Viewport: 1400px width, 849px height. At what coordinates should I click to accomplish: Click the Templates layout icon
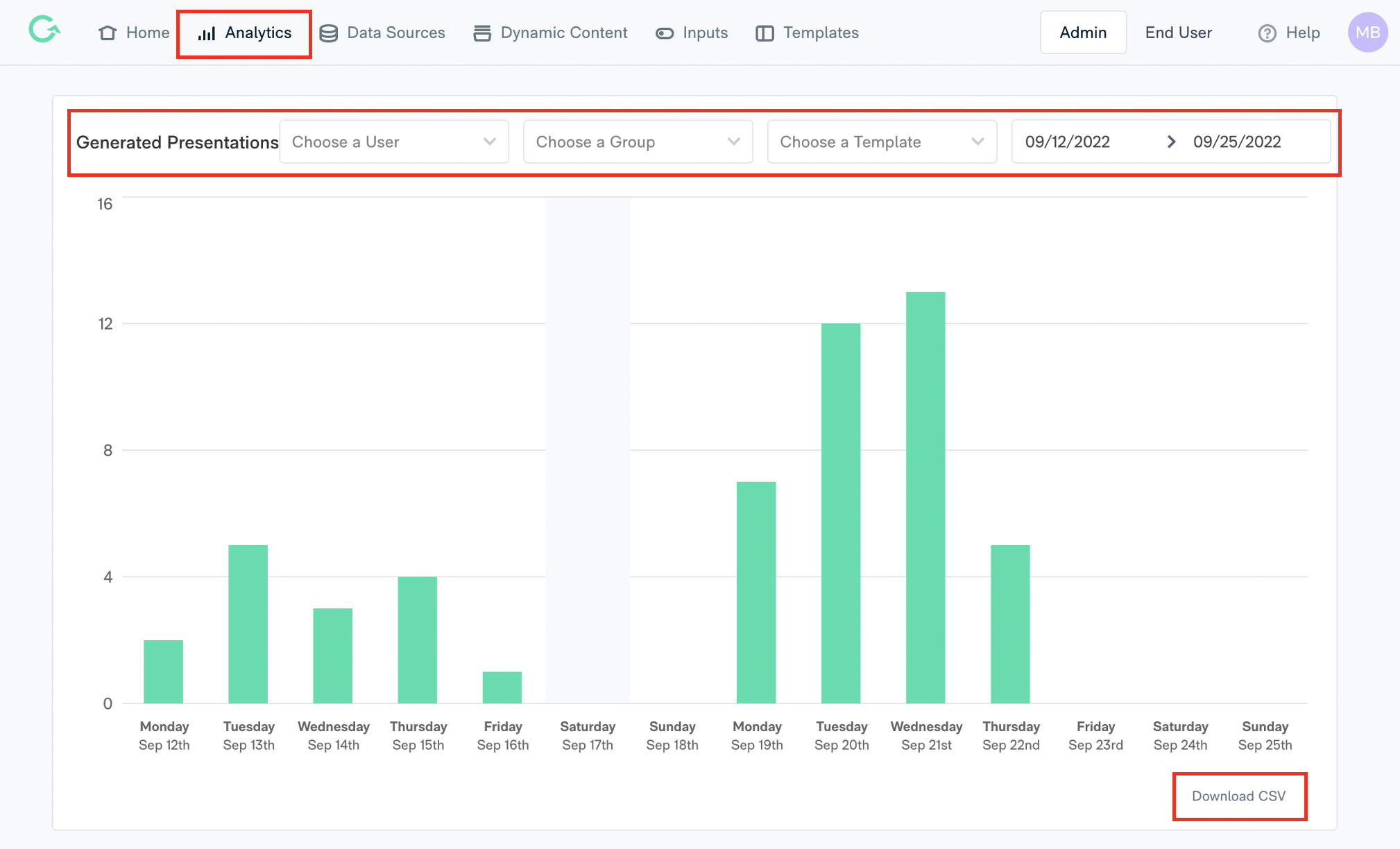point(765,33)
